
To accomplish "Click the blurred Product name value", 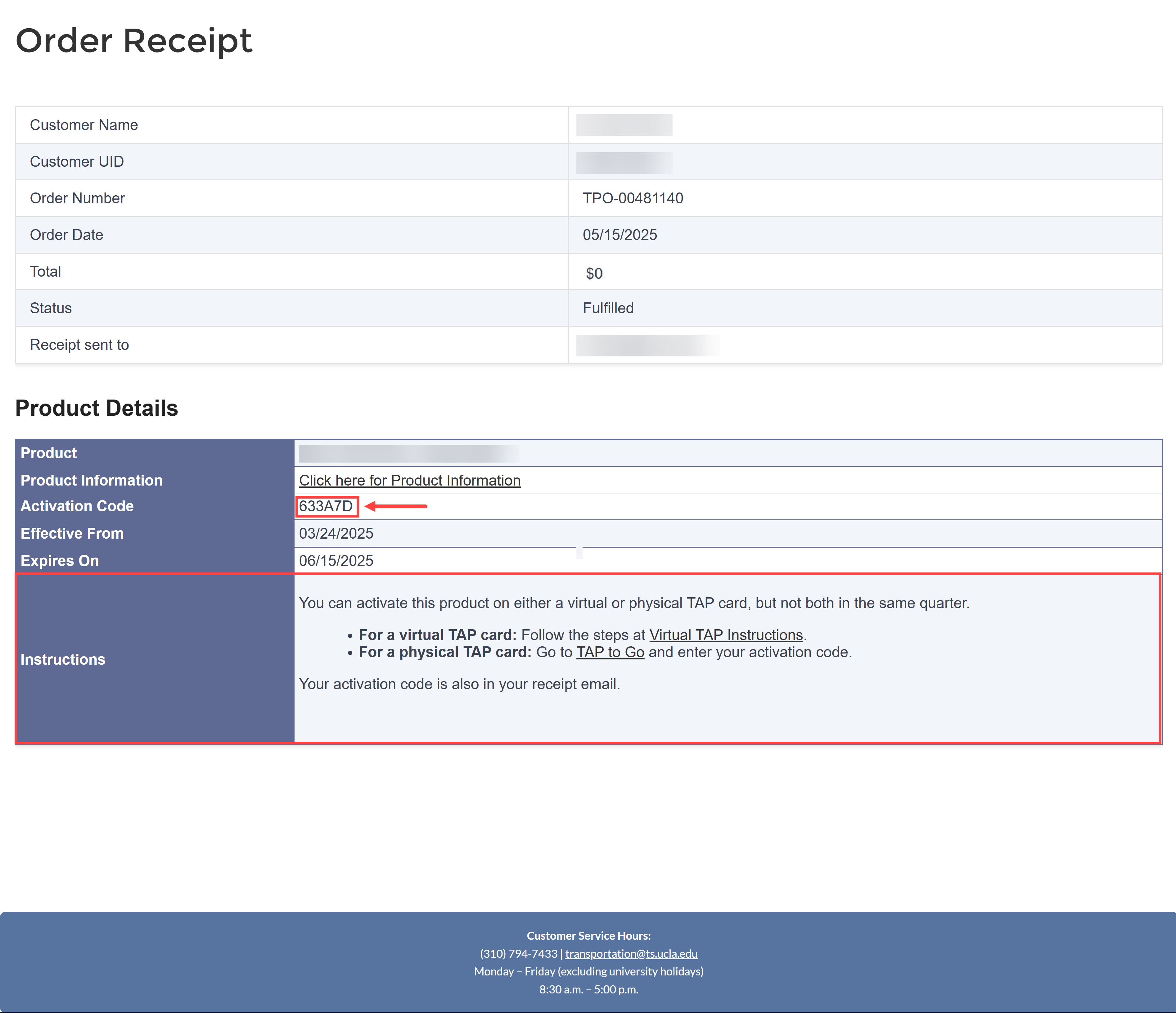I will pos(408,453).
